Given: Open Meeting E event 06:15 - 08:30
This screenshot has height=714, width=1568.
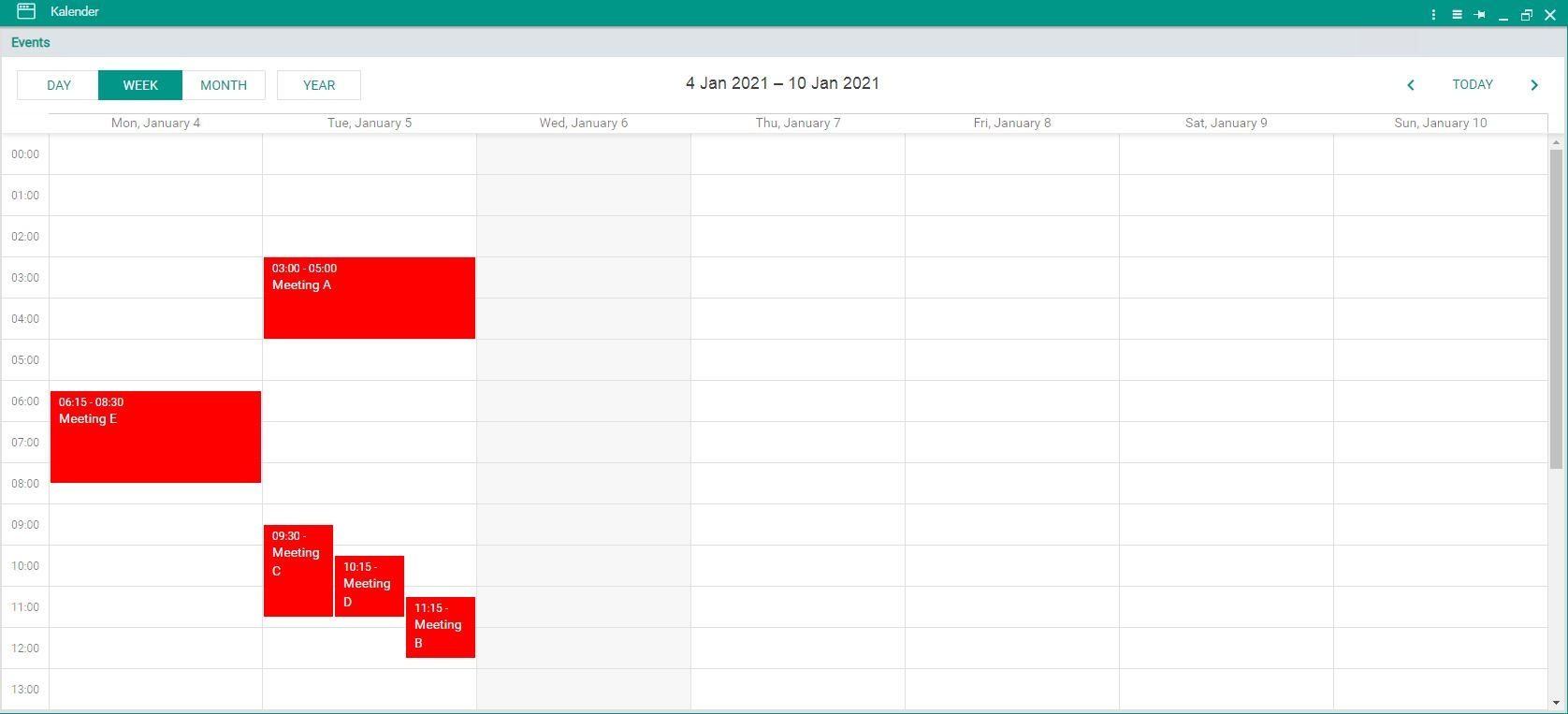Looking at the screenshot, I should click(155, 437).
